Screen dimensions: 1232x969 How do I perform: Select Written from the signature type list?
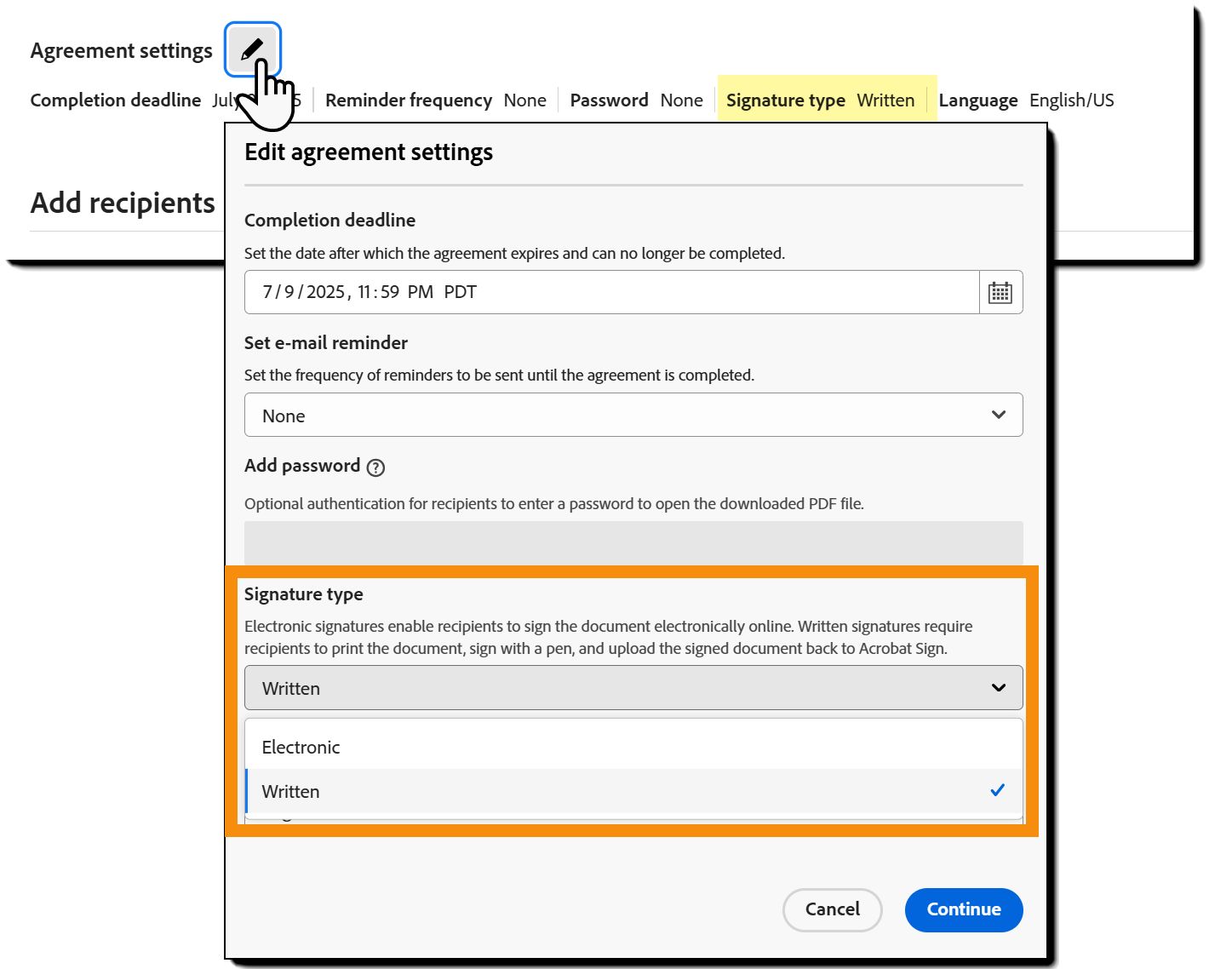point(633,791)
